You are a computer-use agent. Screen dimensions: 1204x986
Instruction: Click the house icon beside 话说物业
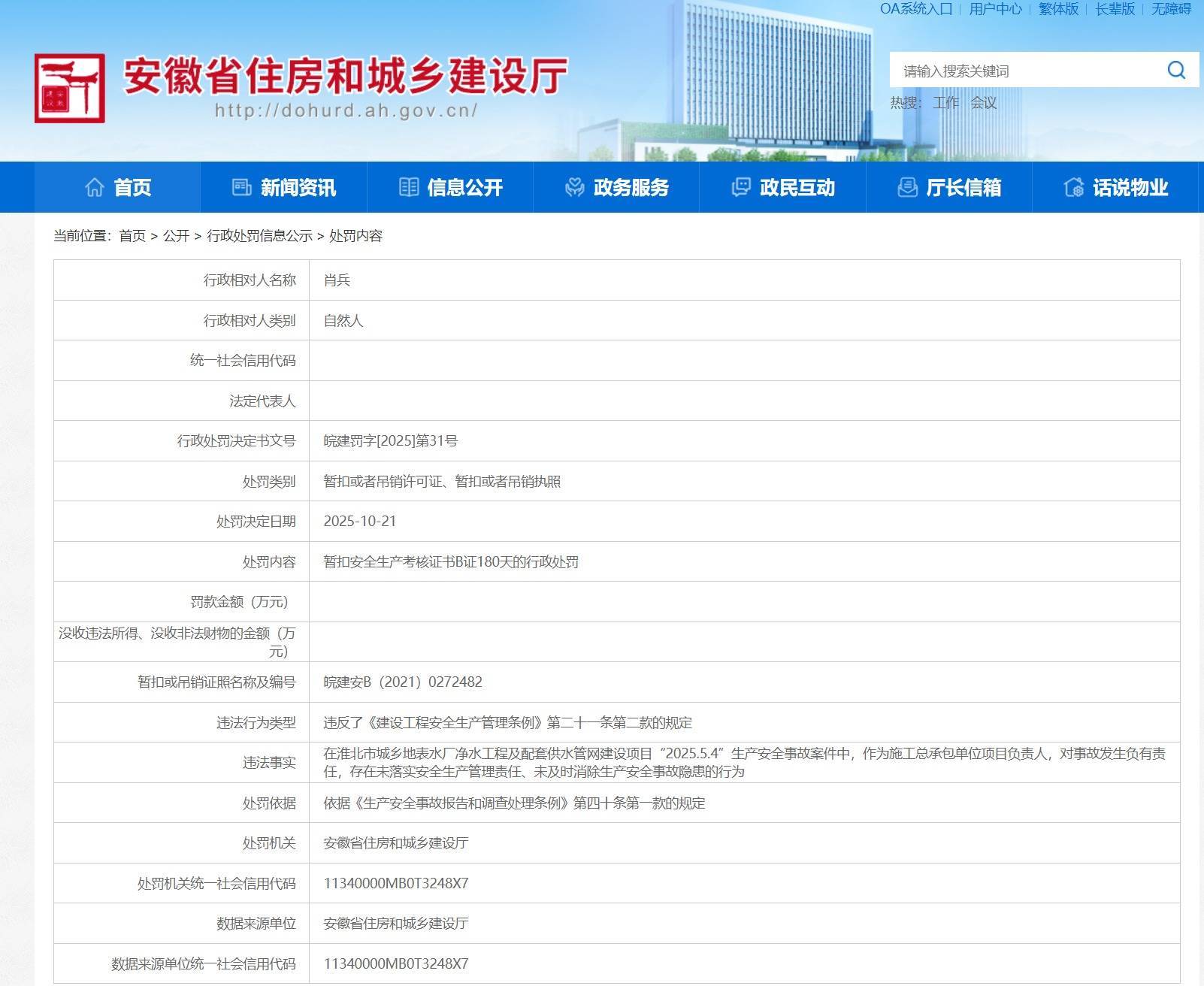pyautogui.click(x=1072, y=187)
